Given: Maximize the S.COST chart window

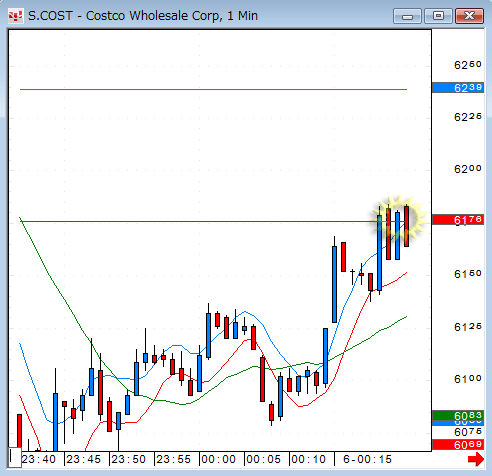Looking at the screenshot, I should point(438,16).
